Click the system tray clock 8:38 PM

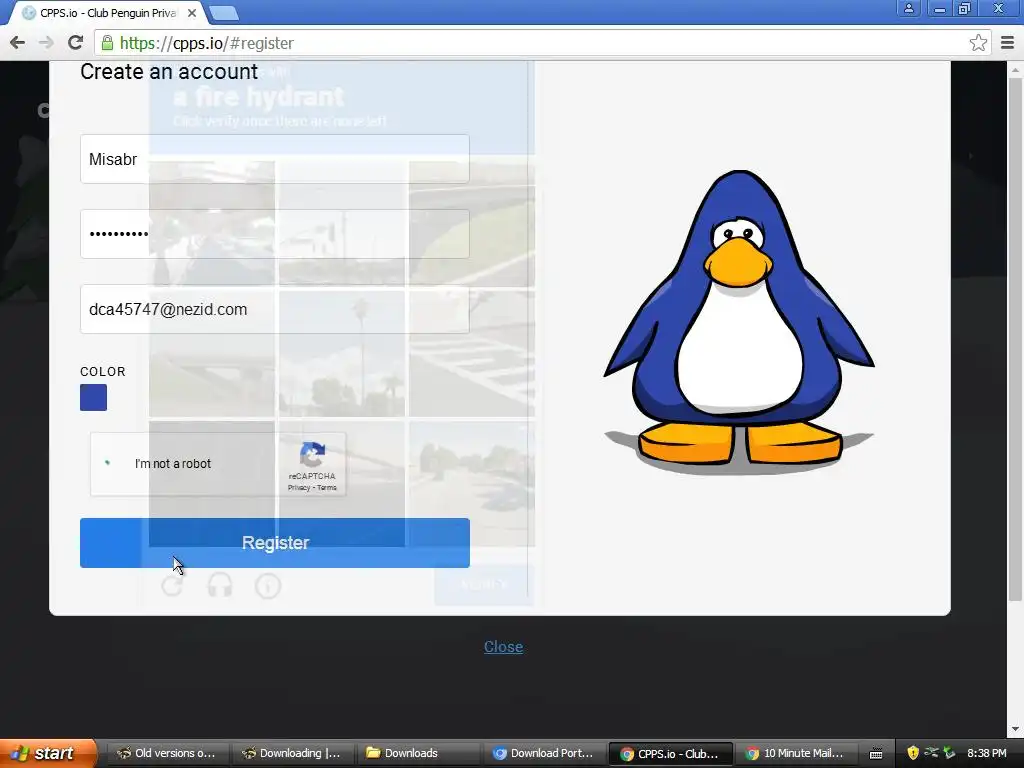coord(986,753)
